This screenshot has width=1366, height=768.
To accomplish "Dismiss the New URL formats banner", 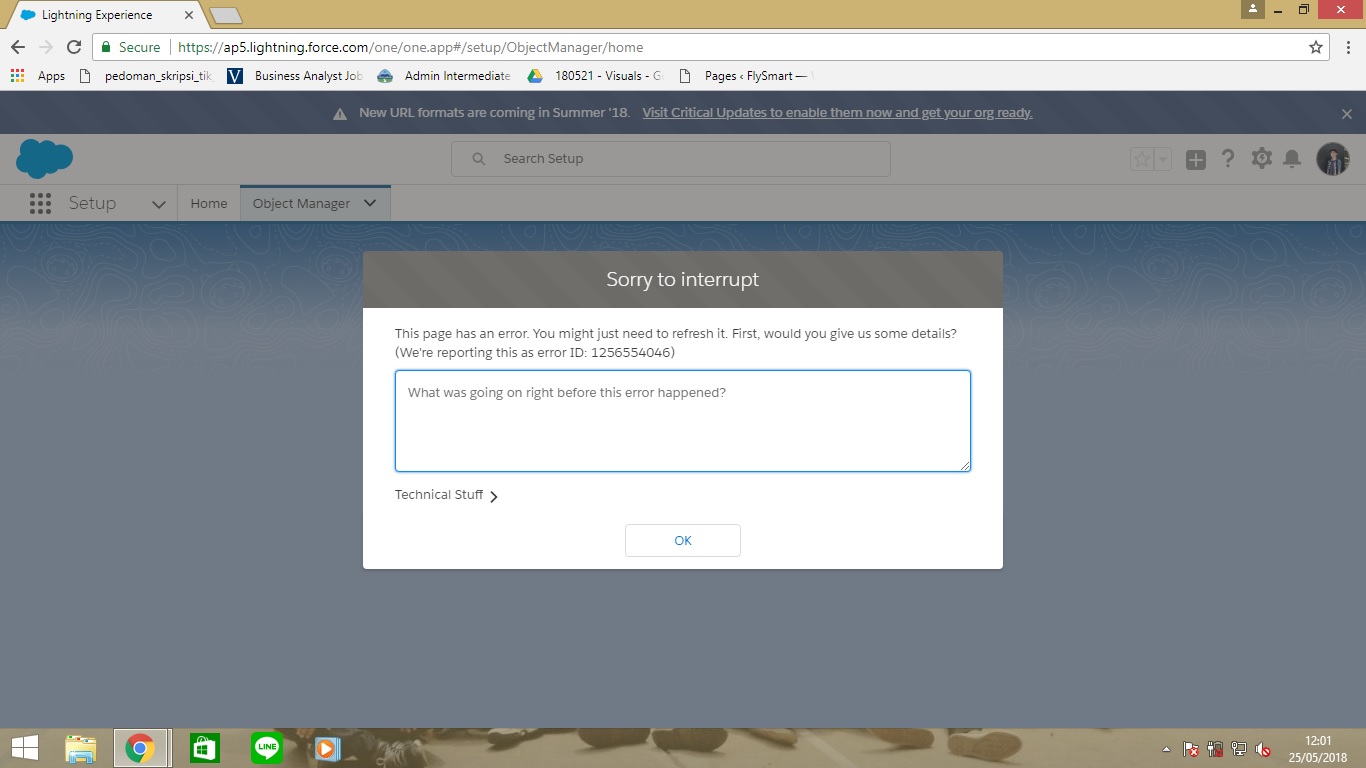I will [1347, 114].
